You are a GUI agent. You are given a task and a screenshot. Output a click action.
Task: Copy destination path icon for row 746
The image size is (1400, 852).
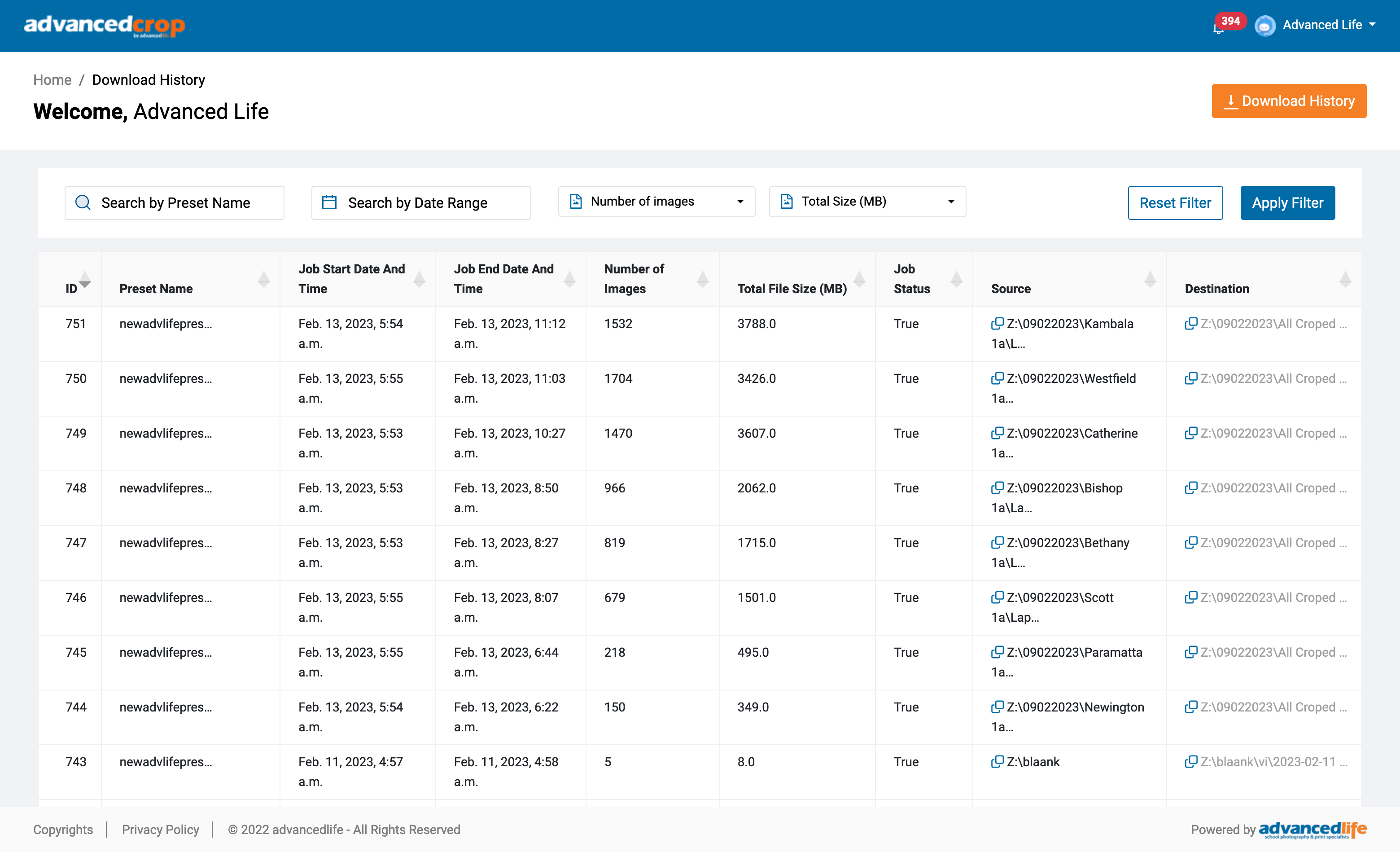pyautogui.click(x=1191, y=597)
